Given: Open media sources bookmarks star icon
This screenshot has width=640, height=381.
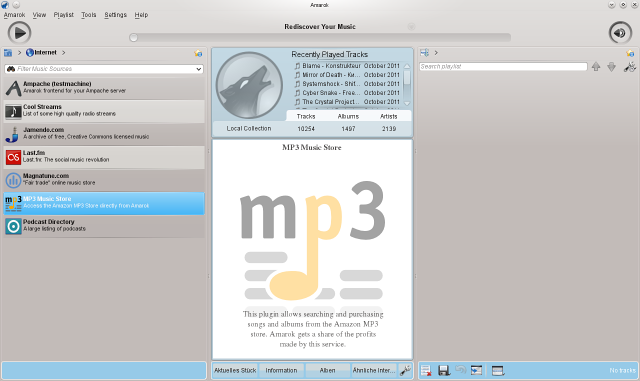Looking at the screenshot, I should coord(198,53).
